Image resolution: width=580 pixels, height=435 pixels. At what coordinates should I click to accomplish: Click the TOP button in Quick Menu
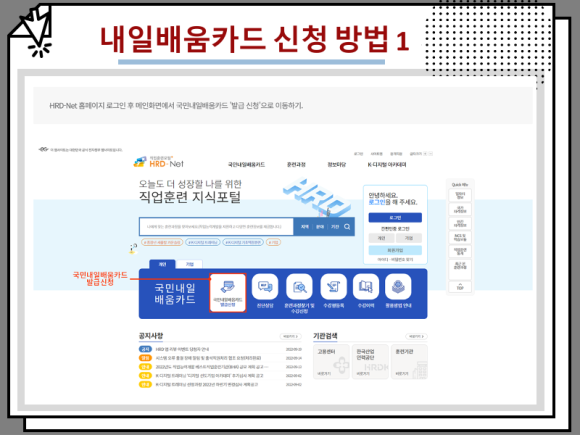point(460,287)
